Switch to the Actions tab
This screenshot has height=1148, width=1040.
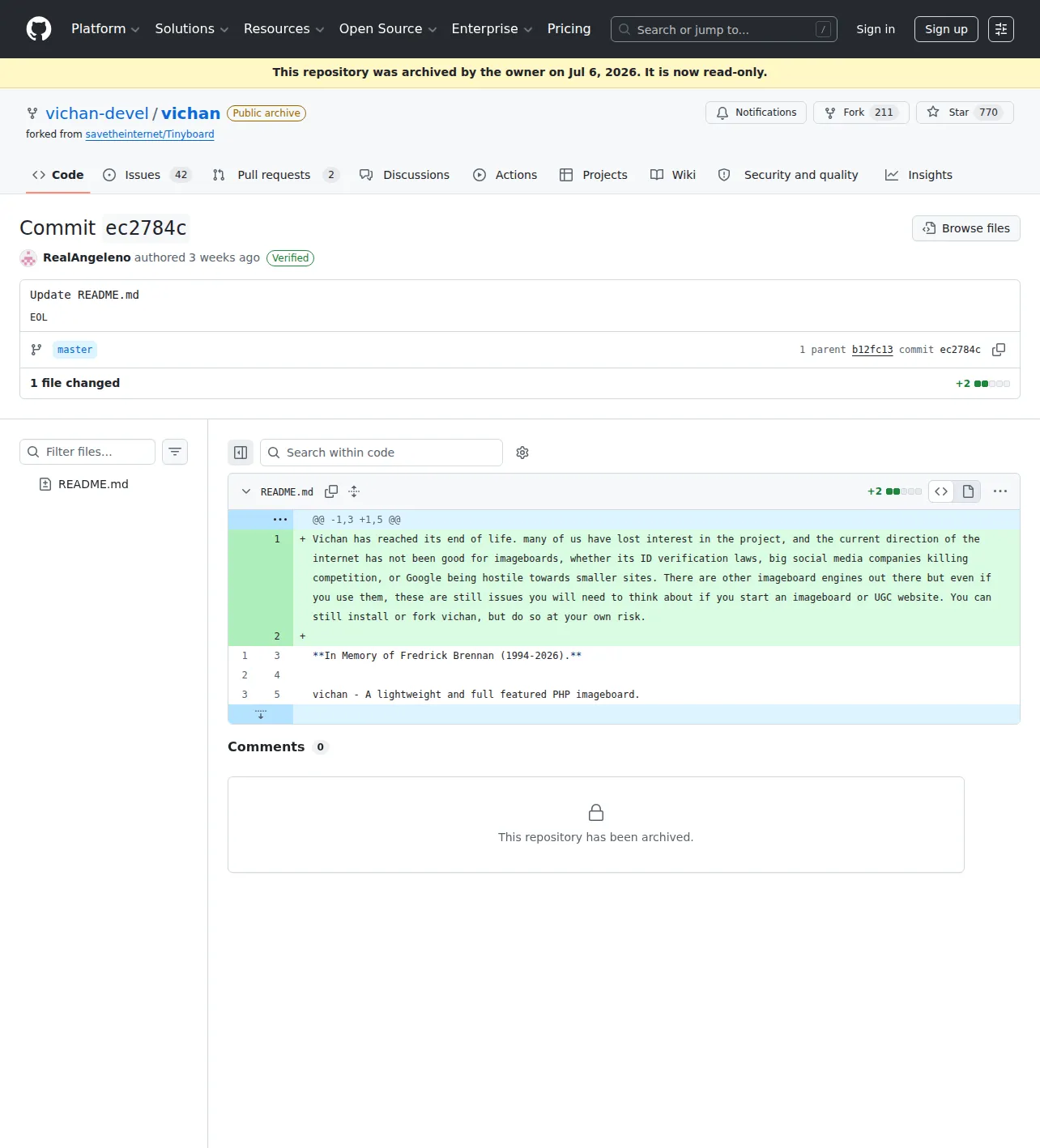point(505,175)
